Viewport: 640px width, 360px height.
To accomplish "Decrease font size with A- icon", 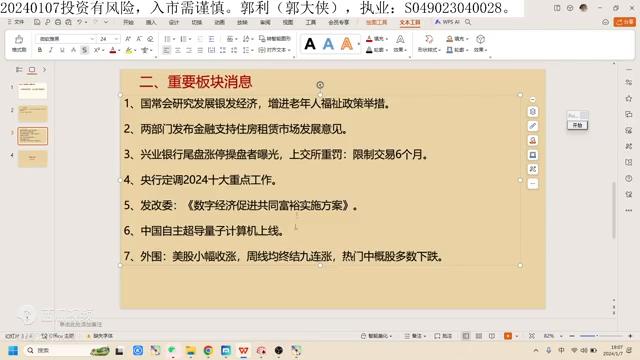I will tap(139, 39).
